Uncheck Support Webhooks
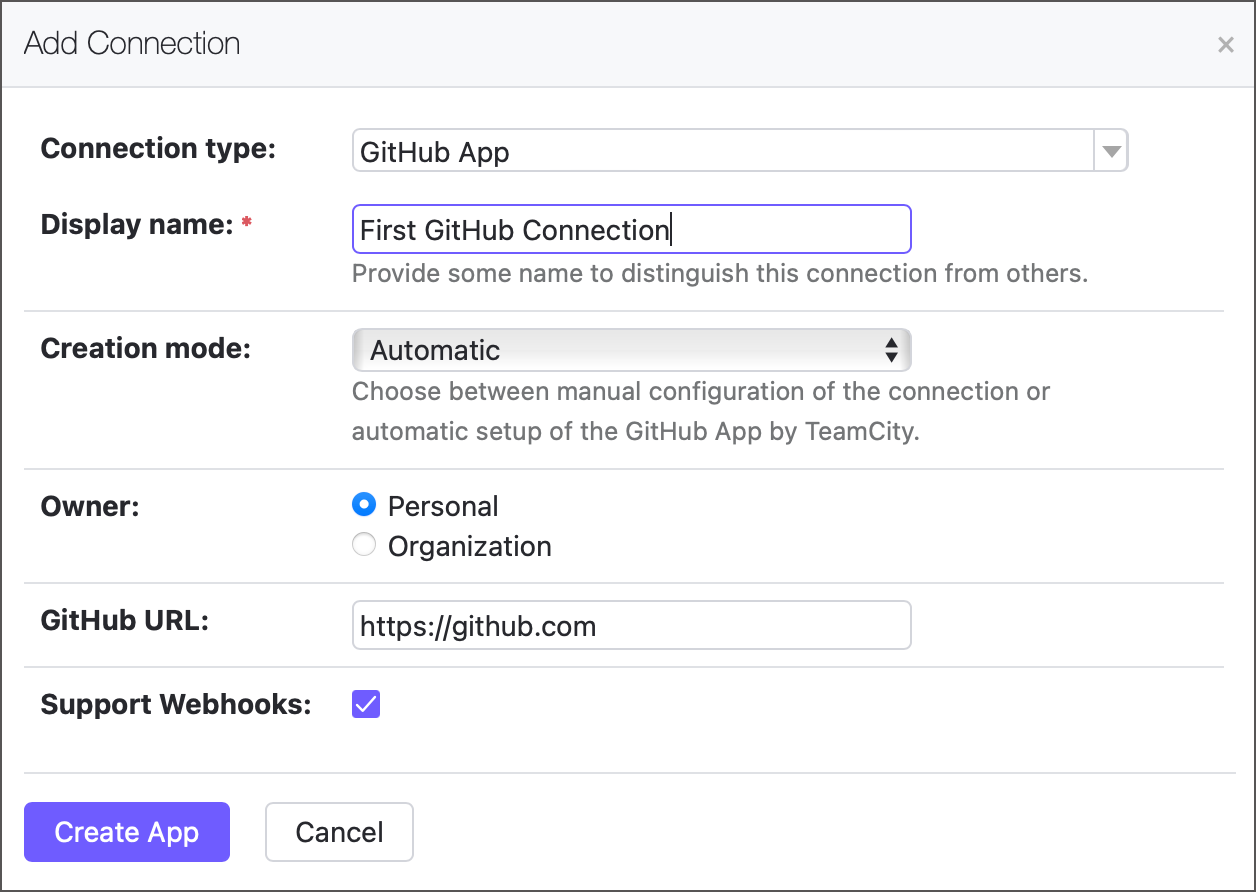This screenshot has height=892, width=1256. click(365, 704)
